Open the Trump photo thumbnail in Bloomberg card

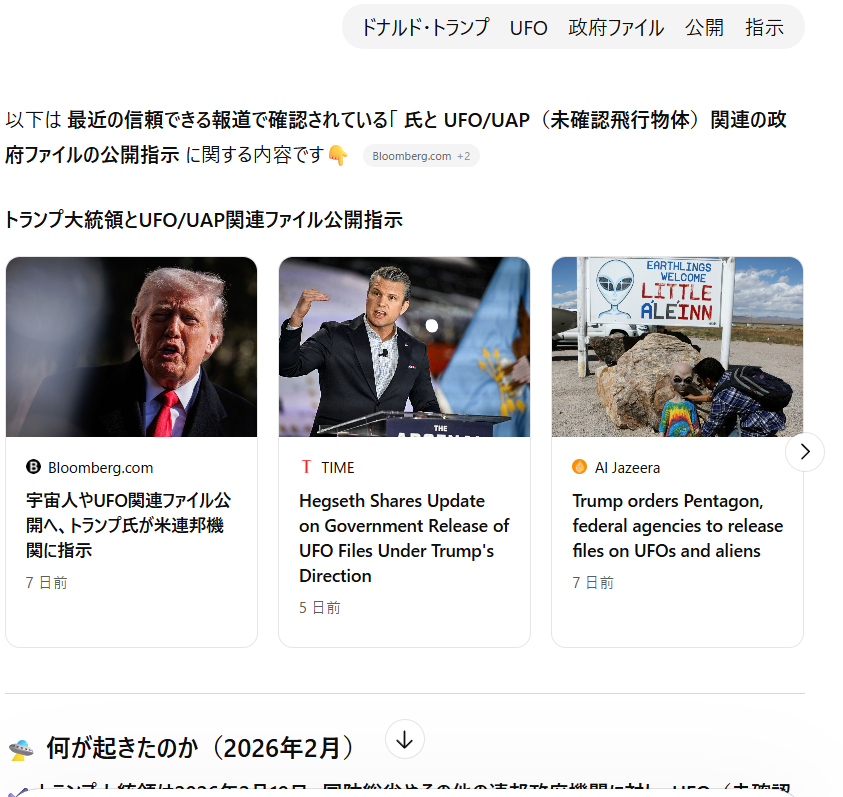[131, 347]
